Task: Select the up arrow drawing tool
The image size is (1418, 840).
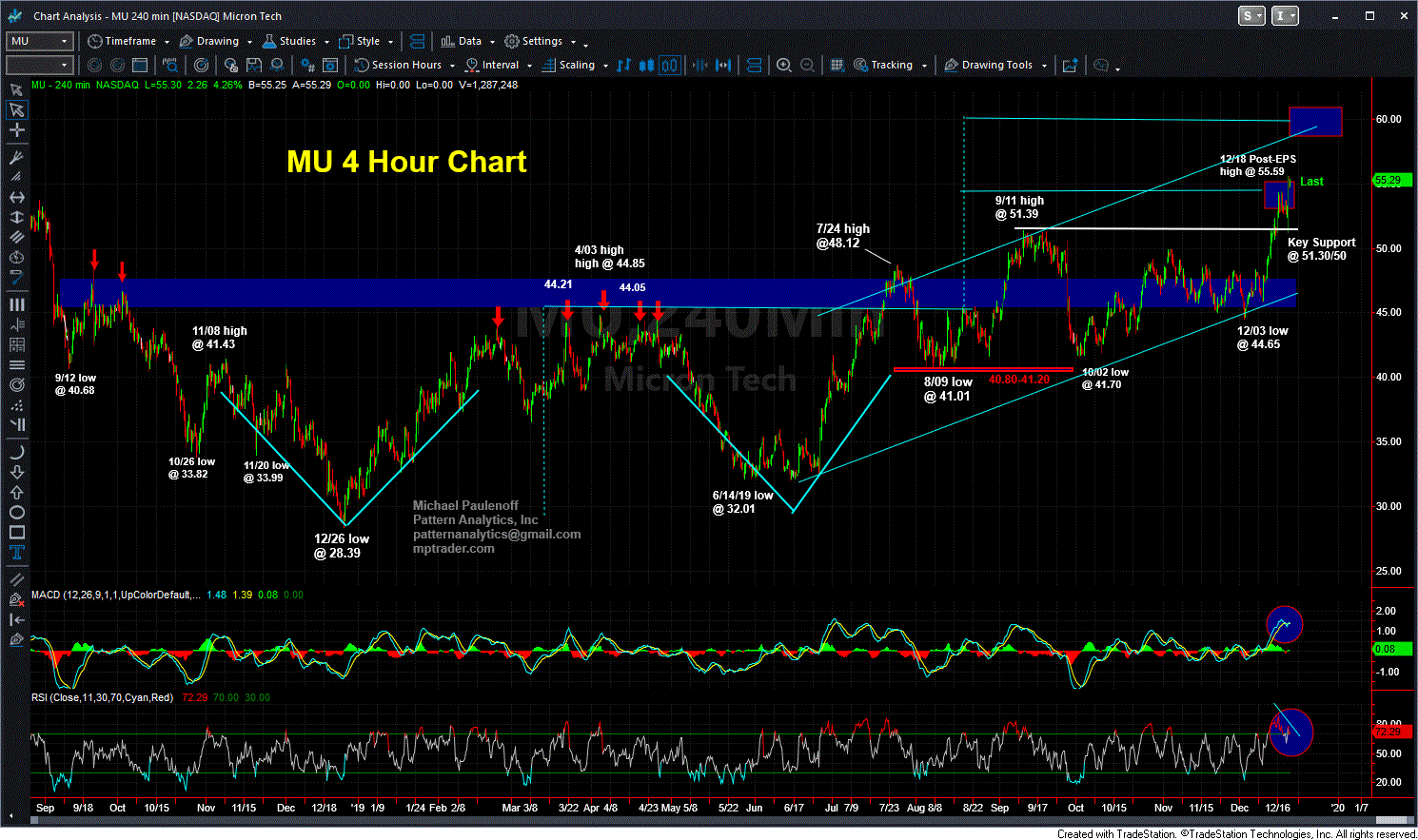Action: pos(16,492)
